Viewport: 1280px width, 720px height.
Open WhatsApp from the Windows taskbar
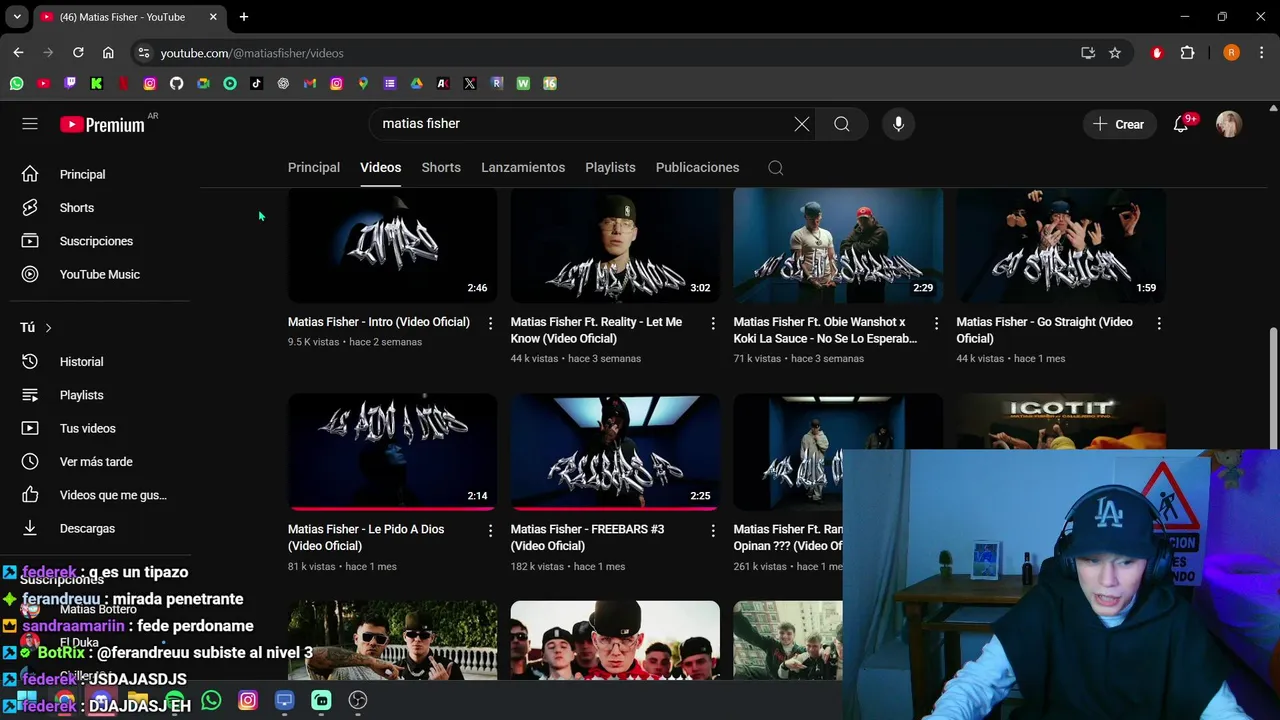click(x=211, y=701)
